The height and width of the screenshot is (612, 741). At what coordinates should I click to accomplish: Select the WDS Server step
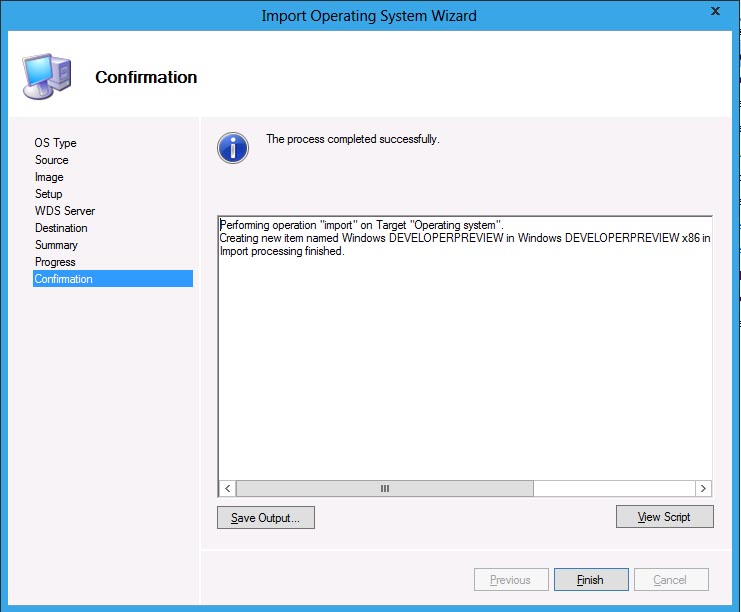tap(65, 211)
